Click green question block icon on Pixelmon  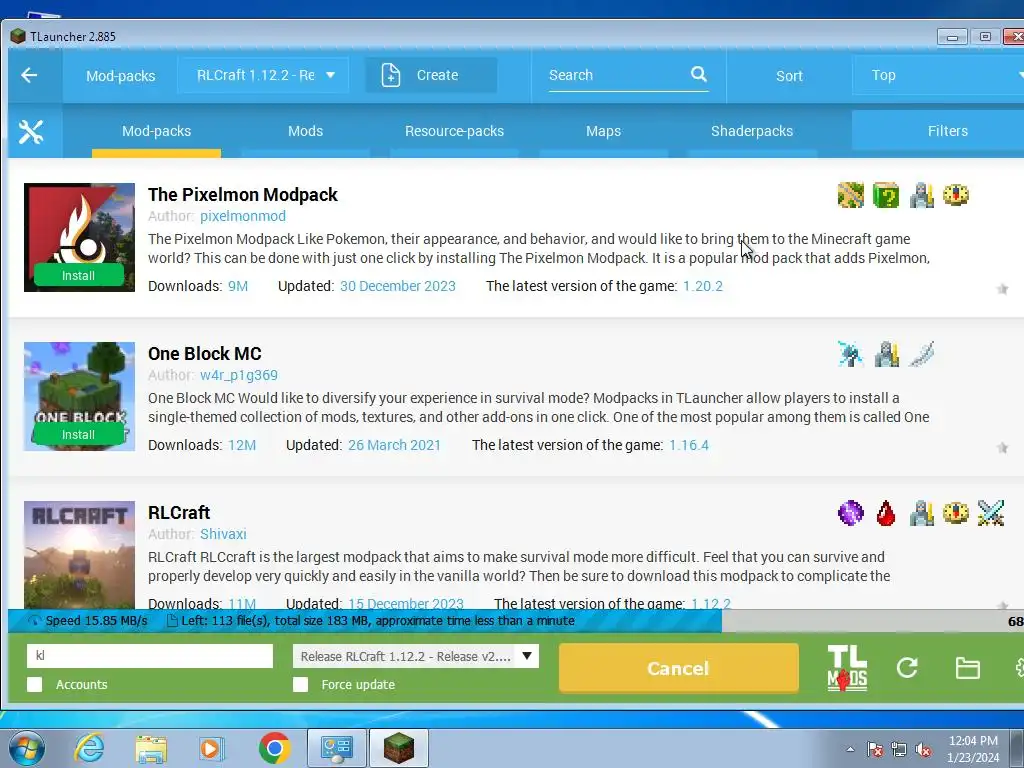pos(886,195)
